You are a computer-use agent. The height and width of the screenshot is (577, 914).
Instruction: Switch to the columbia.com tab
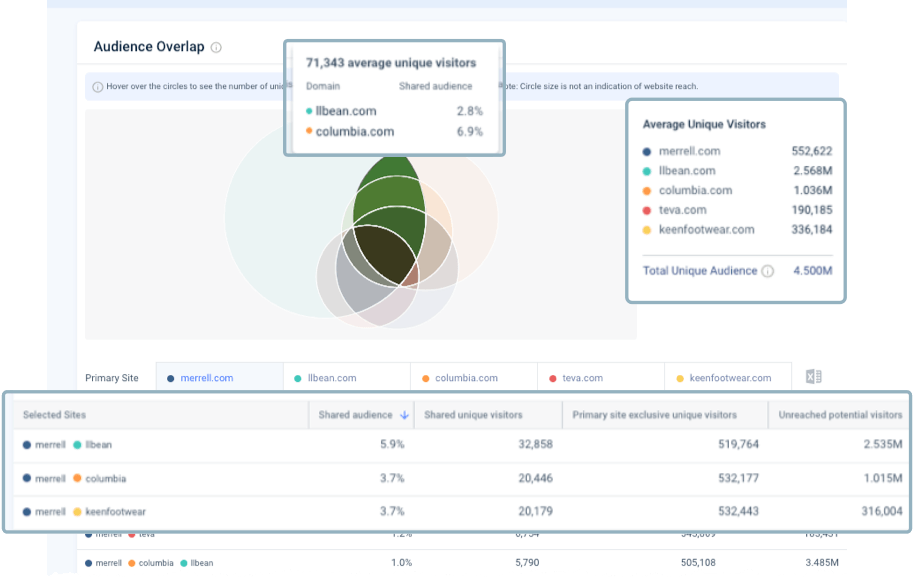point(465,378)
